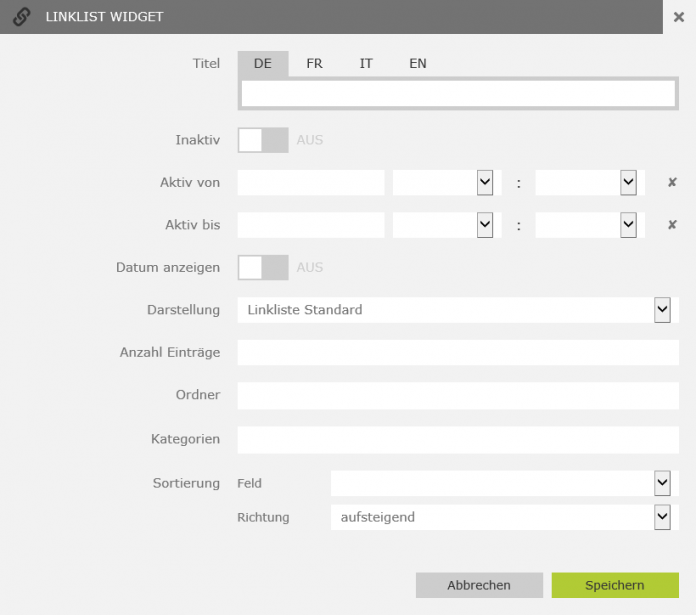696x615 pixels.
Task: Click the Abbrechen button
Action: [479, 585]
